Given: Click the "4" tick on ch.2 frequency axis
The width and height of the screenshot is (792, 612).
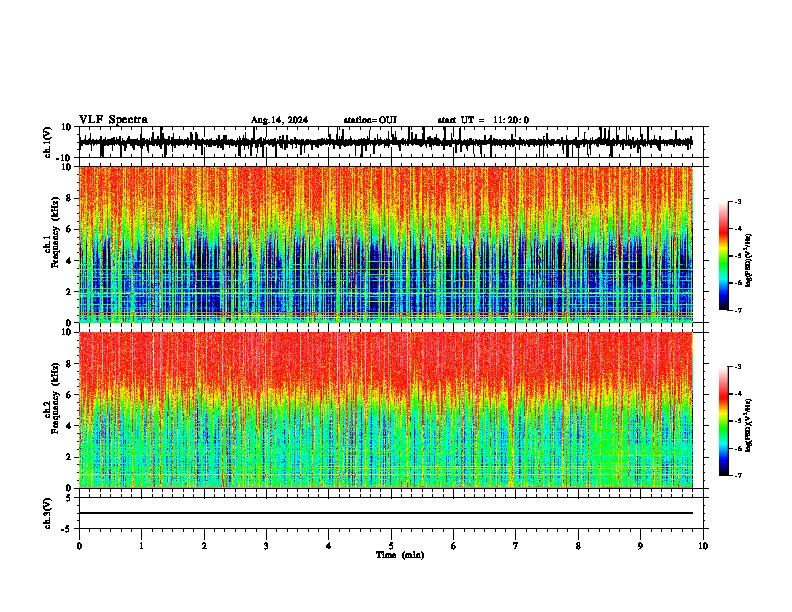Looking at the screenshot, I should pos(69,426).
